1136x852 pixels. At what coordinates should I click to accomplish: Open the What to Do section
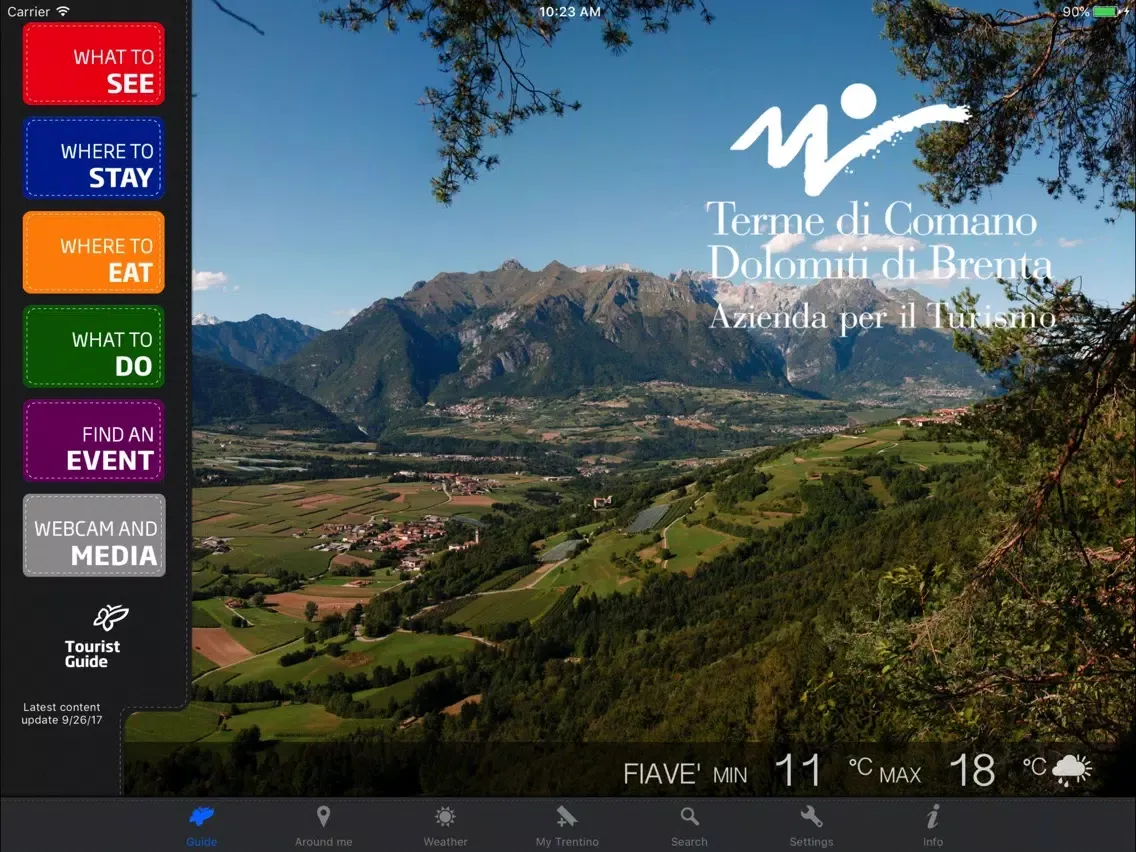[x=93, y=346]
